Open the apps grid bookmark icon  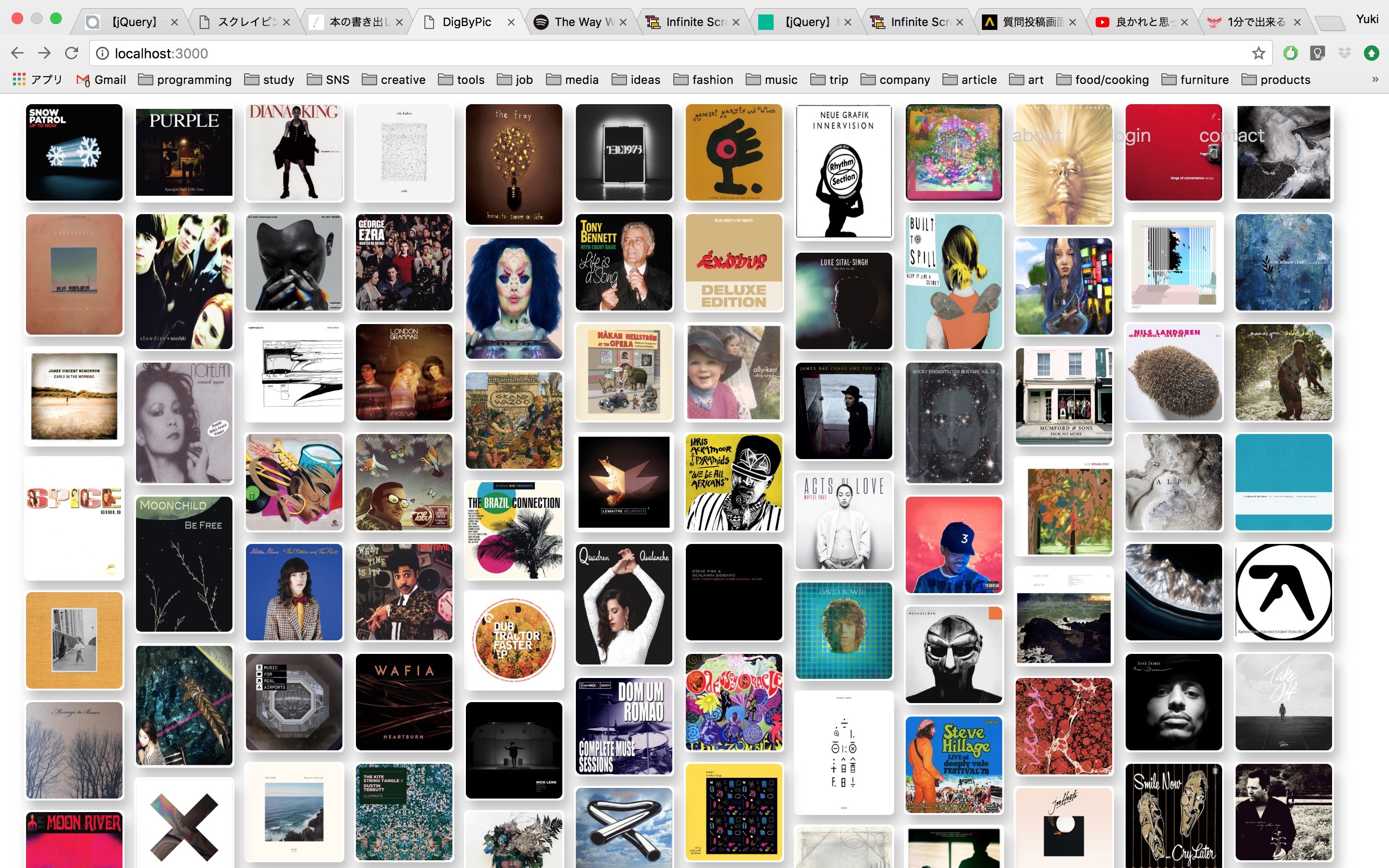click(19, 80)
